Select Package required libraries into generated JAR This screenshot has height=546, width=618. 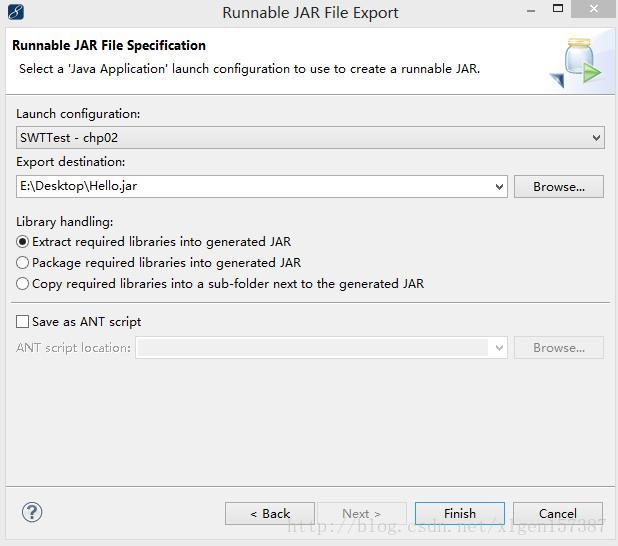(23, 263)
